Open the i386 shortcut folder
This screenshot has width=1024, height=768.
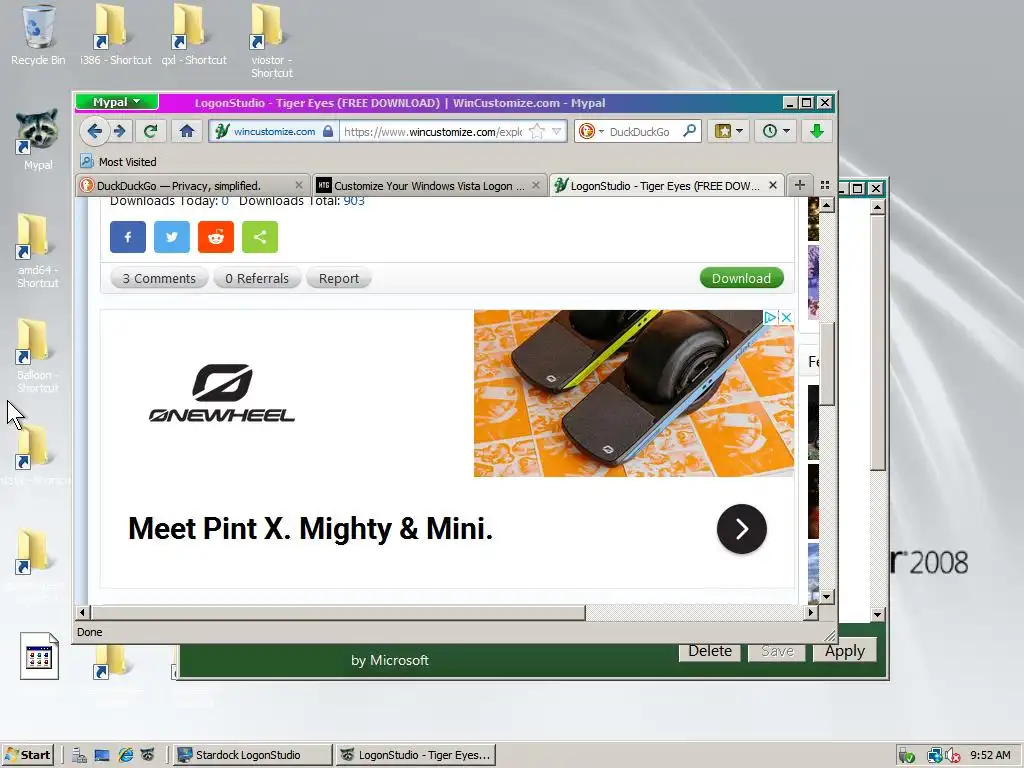[x=116, y=36]
